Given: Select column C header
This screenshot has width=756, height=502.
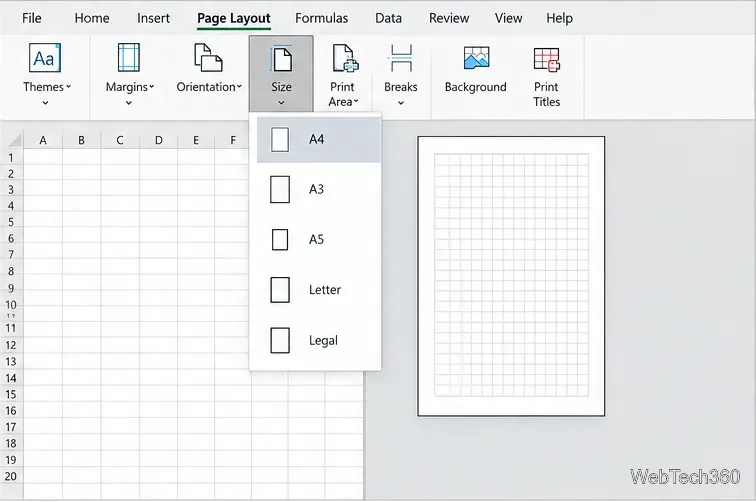Looking at the screenshot, I should click(x=120, y=140).
